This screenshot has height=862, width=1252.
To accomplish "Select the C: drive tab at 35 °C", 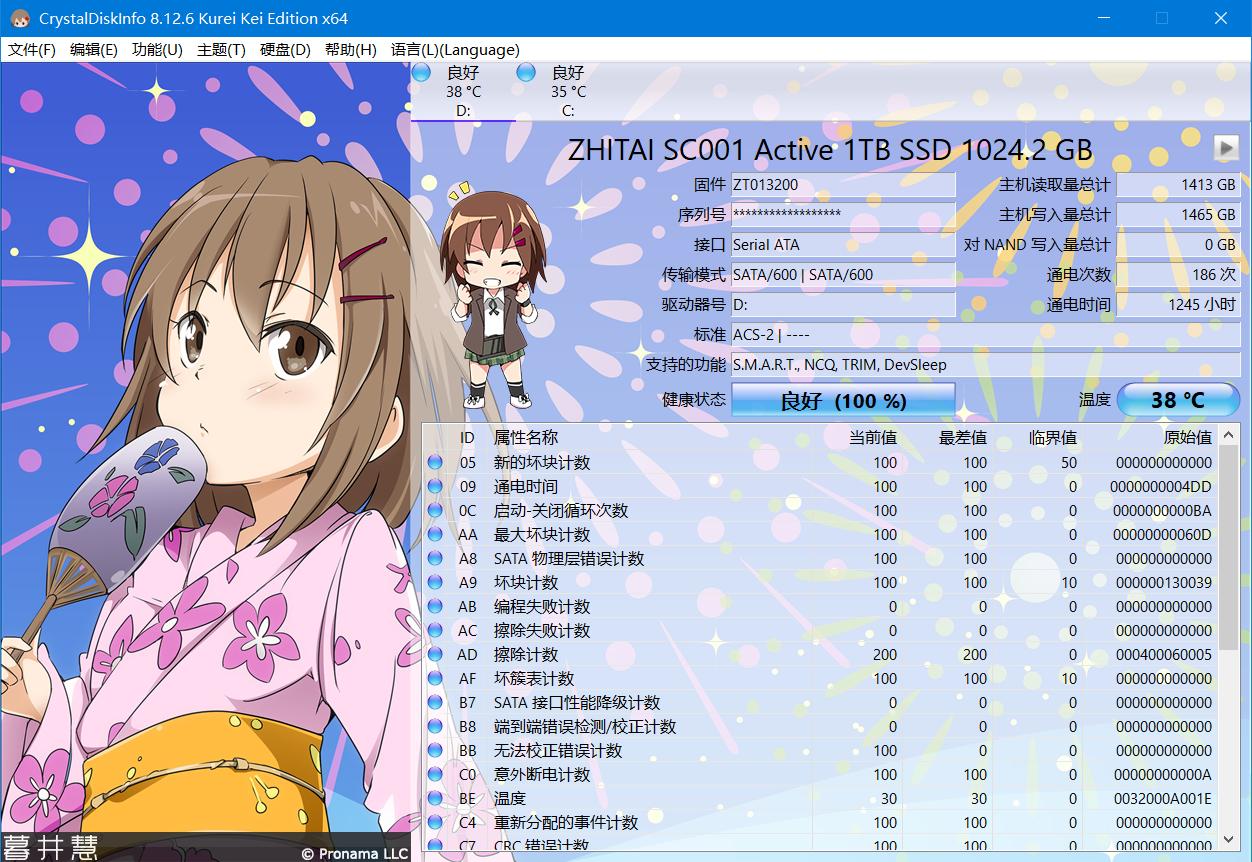I will pyautogui.click(x=568, y=91).
